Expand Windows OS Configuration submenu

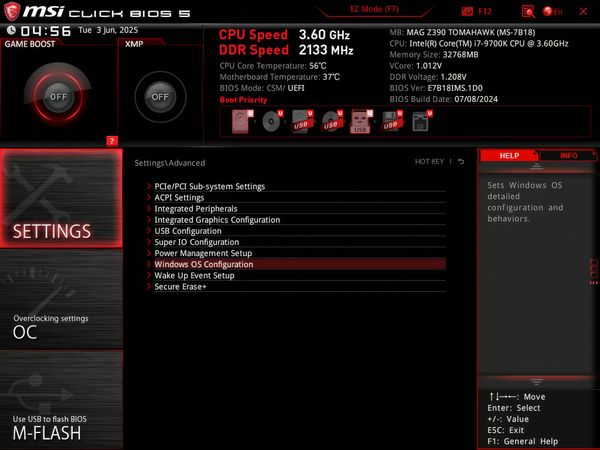click(x=203, y=264)
